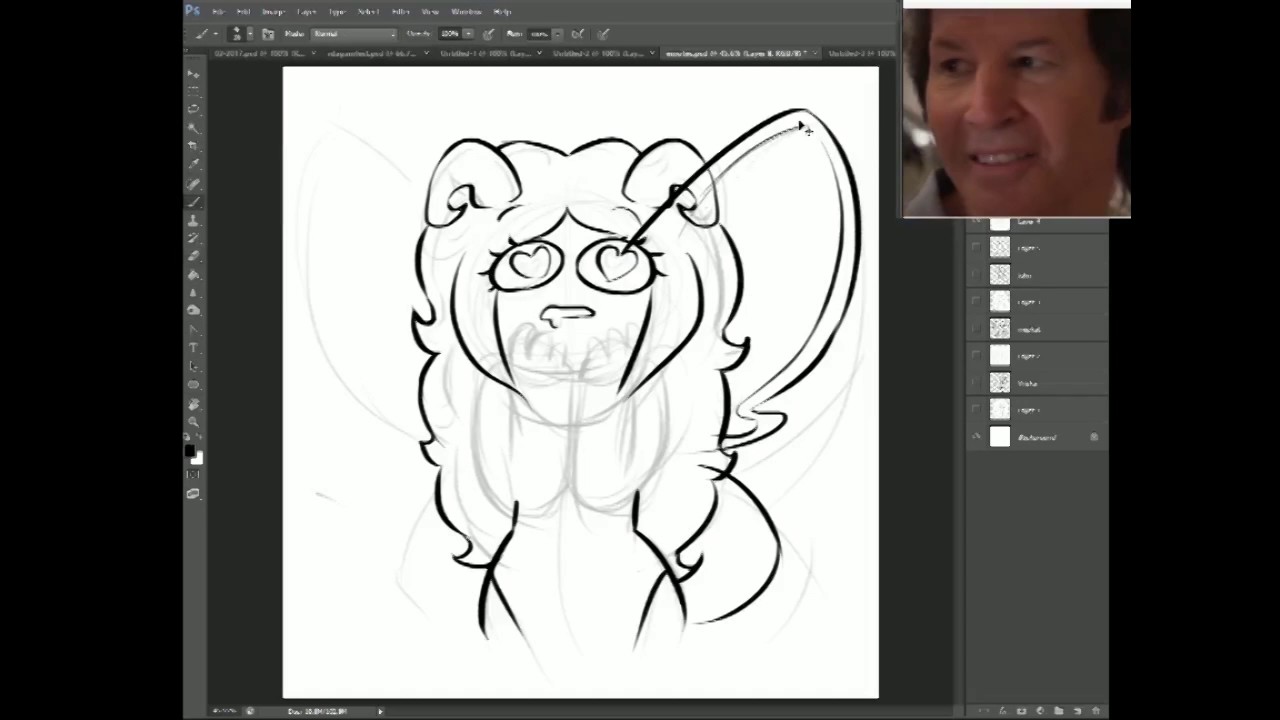Add a layer mask

click(1021, 710)
